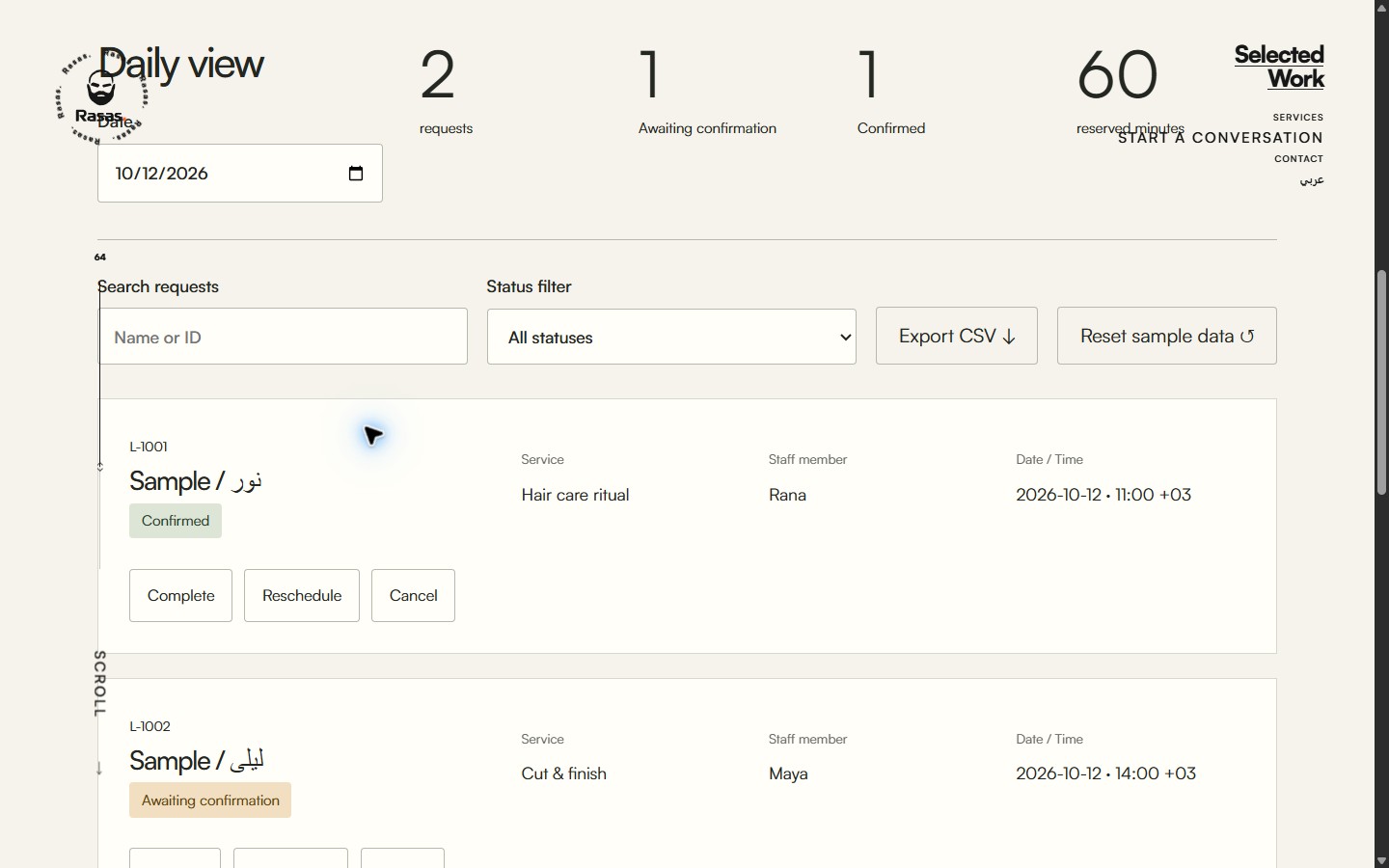The width and height of the screenshot is (1389, 868).
Task: Click the 60 reserved minutes stat
Action: 1130,92
